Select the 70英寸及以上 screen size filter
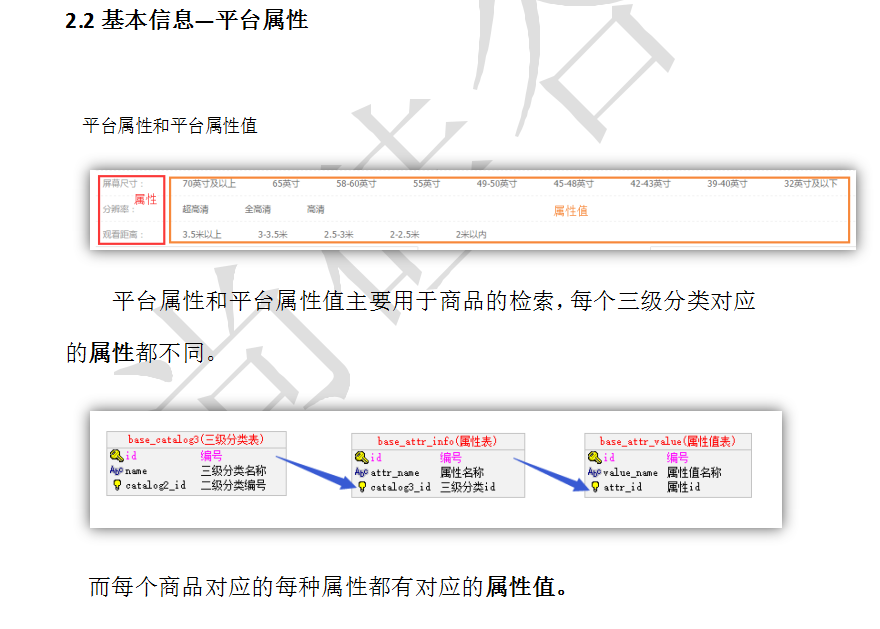 209,184
